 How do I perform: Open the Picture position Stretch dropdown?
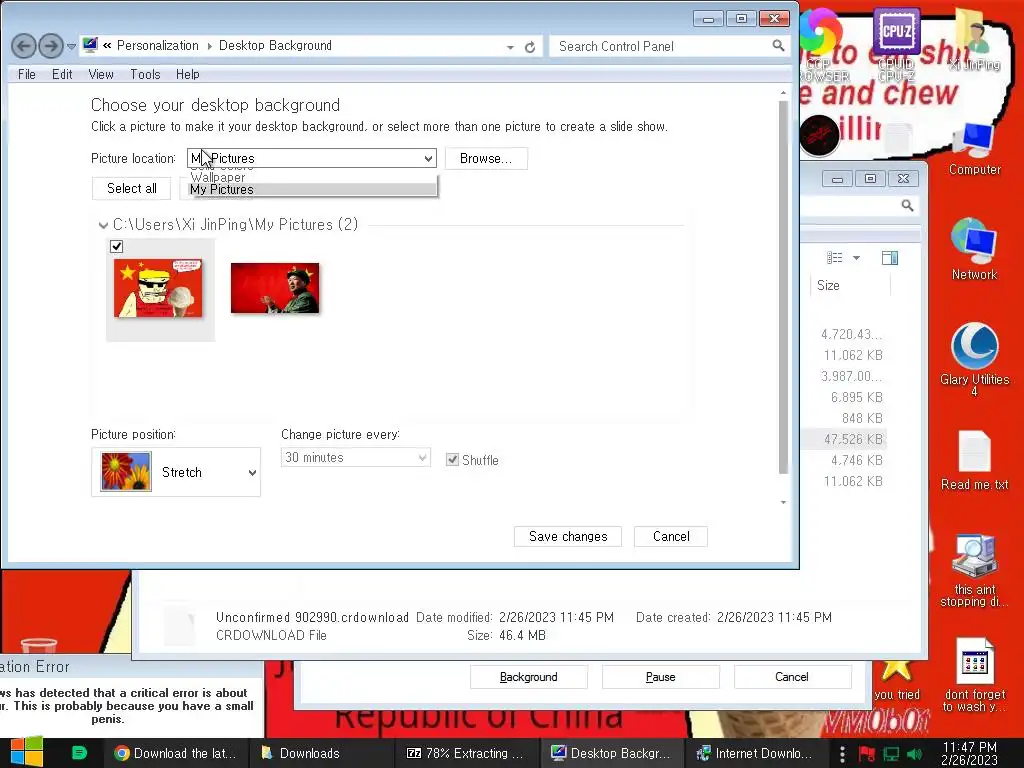click(176, 472)
